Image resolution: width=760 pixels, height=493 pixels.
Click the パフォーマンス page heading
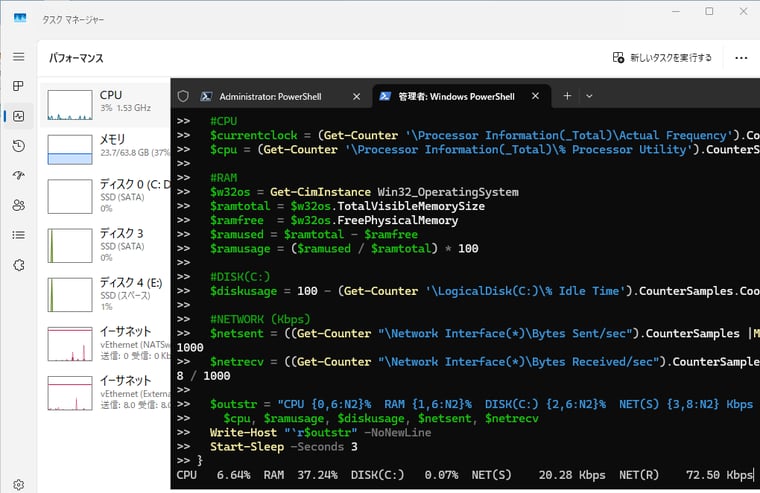[x=76, y=58]
